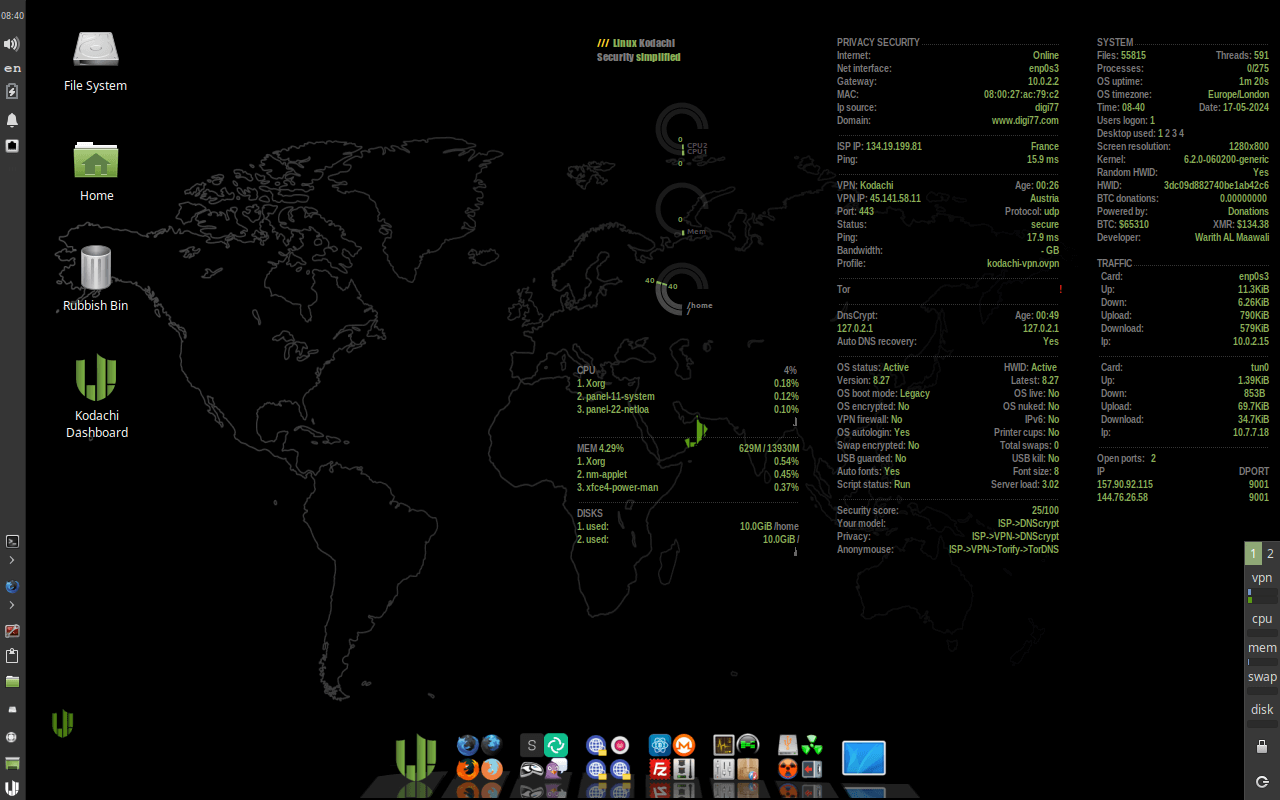The width and height of the screenshot is (1280, 800).
Task: Open the cardboard package box dock icon
Action: [x=748, y=769]
